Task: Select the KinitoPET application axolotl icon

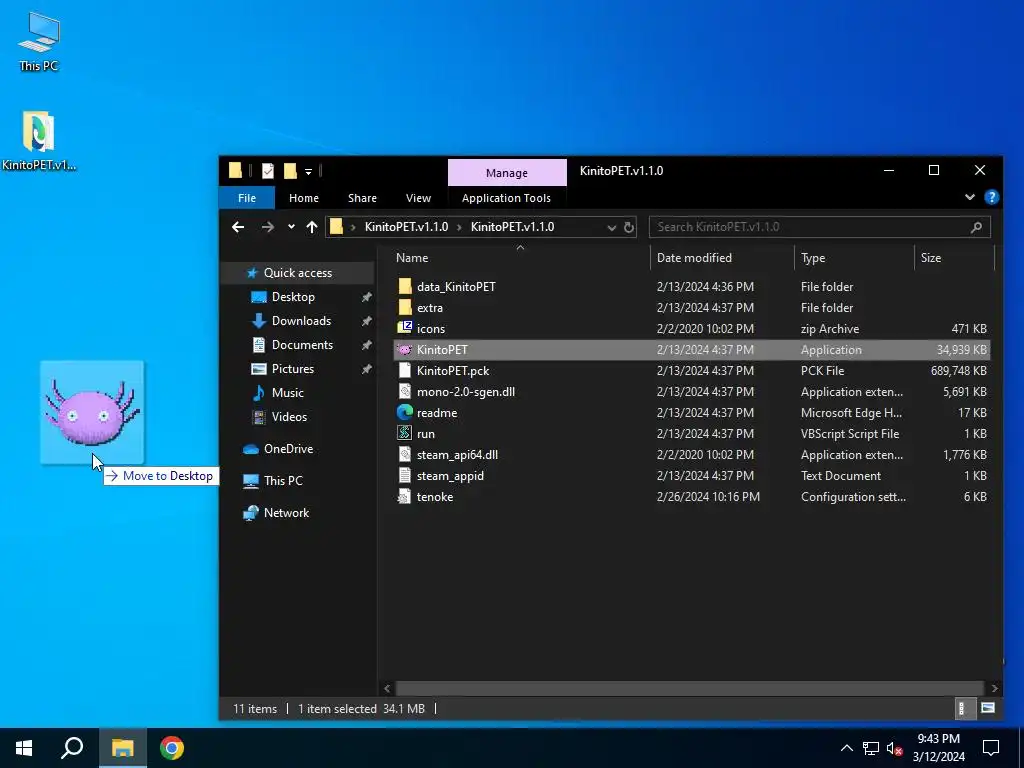Action: (x=405, y=350)
